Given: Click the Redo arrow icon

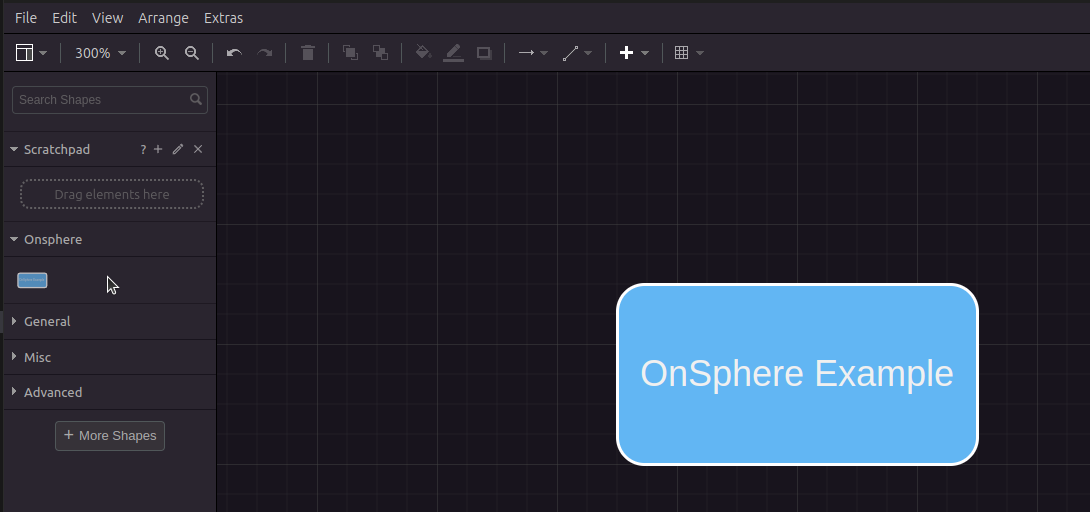Looking at the screenshot, I should 265,53.
